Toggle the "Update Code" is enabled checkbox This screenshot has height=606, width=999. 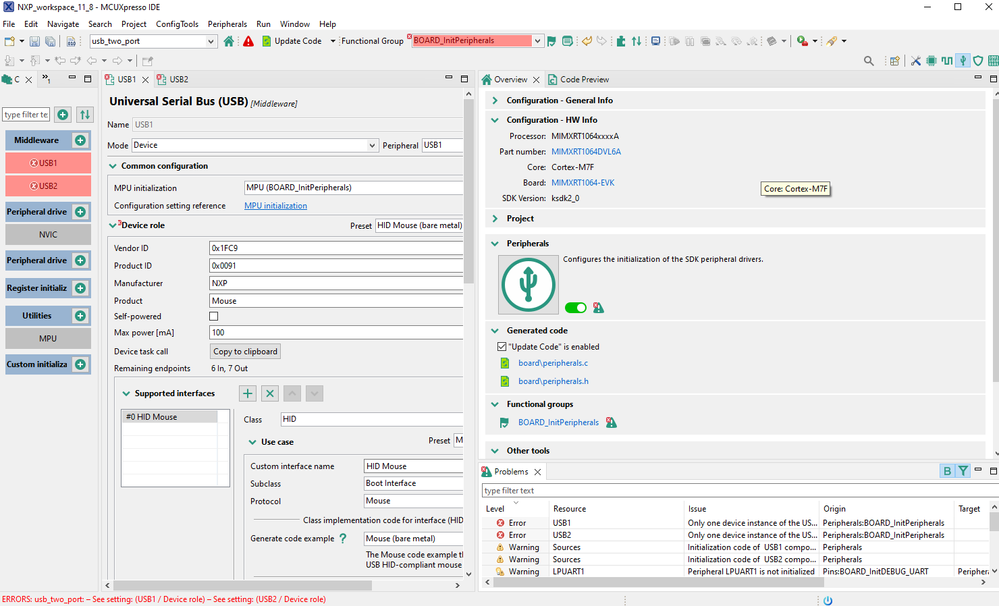pyautogui.click(x=501, y=347)
